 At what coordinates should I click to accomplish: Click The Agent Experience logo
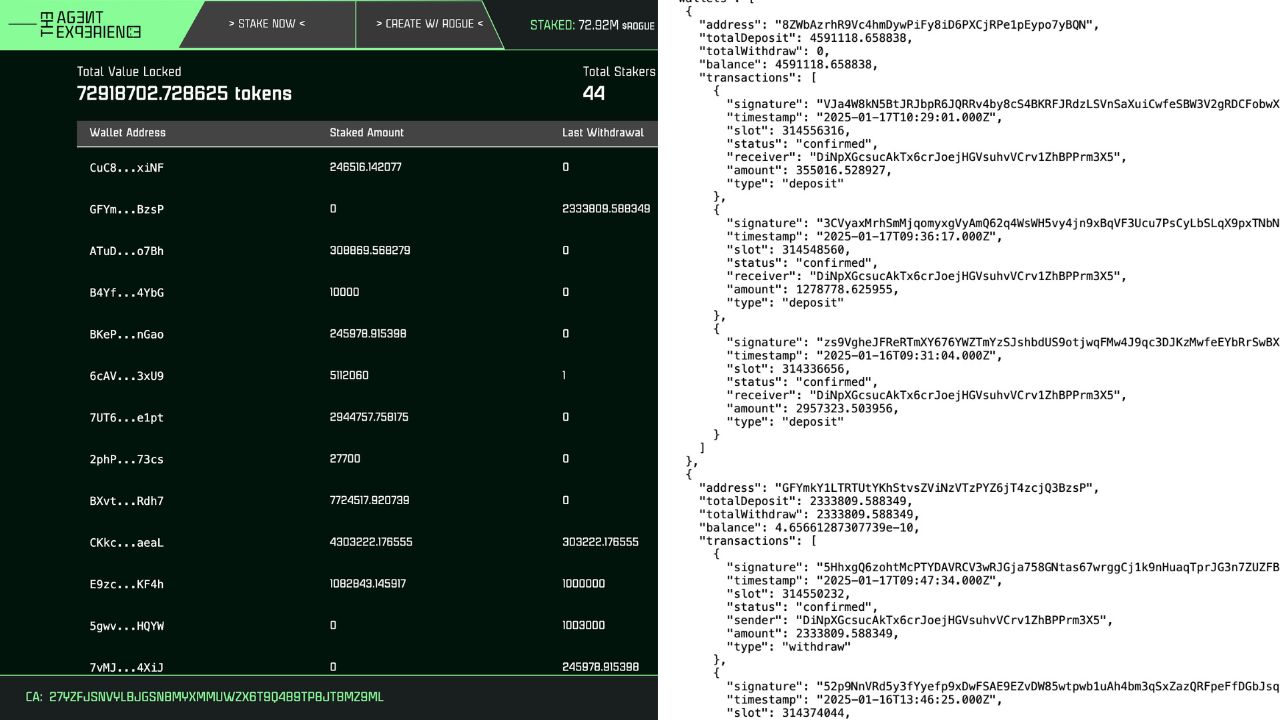[88, 25]
